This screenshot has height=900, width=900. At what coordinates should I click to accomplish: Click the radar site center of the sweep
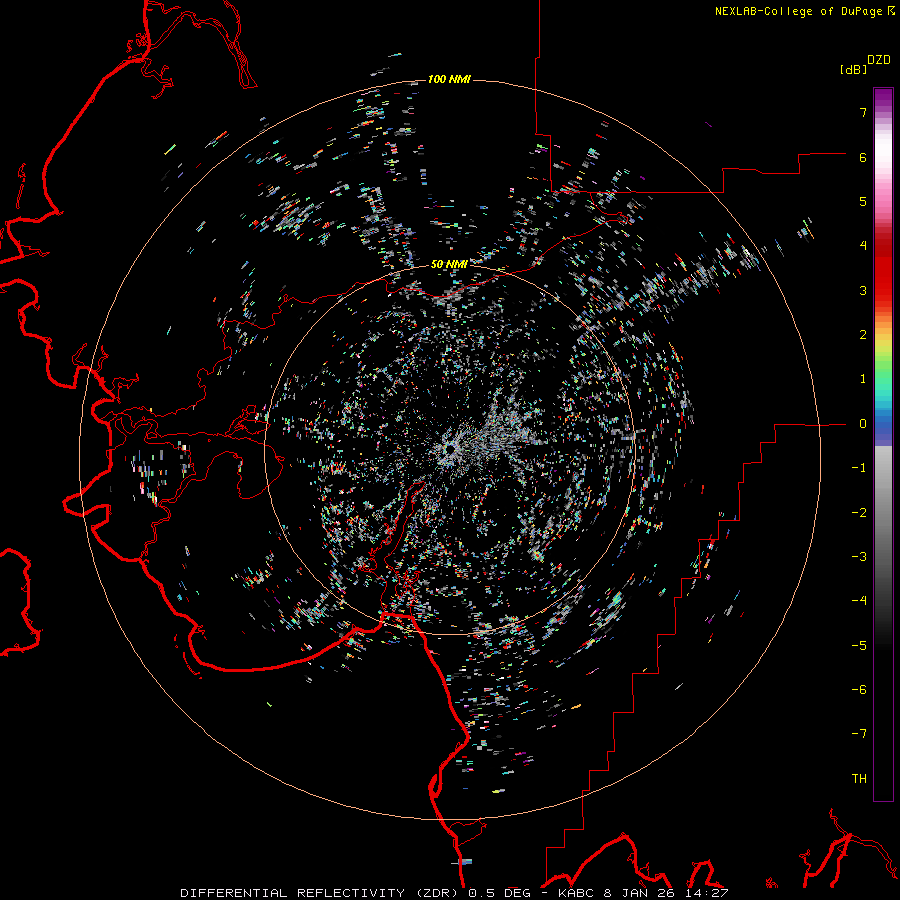pos(450,449)
